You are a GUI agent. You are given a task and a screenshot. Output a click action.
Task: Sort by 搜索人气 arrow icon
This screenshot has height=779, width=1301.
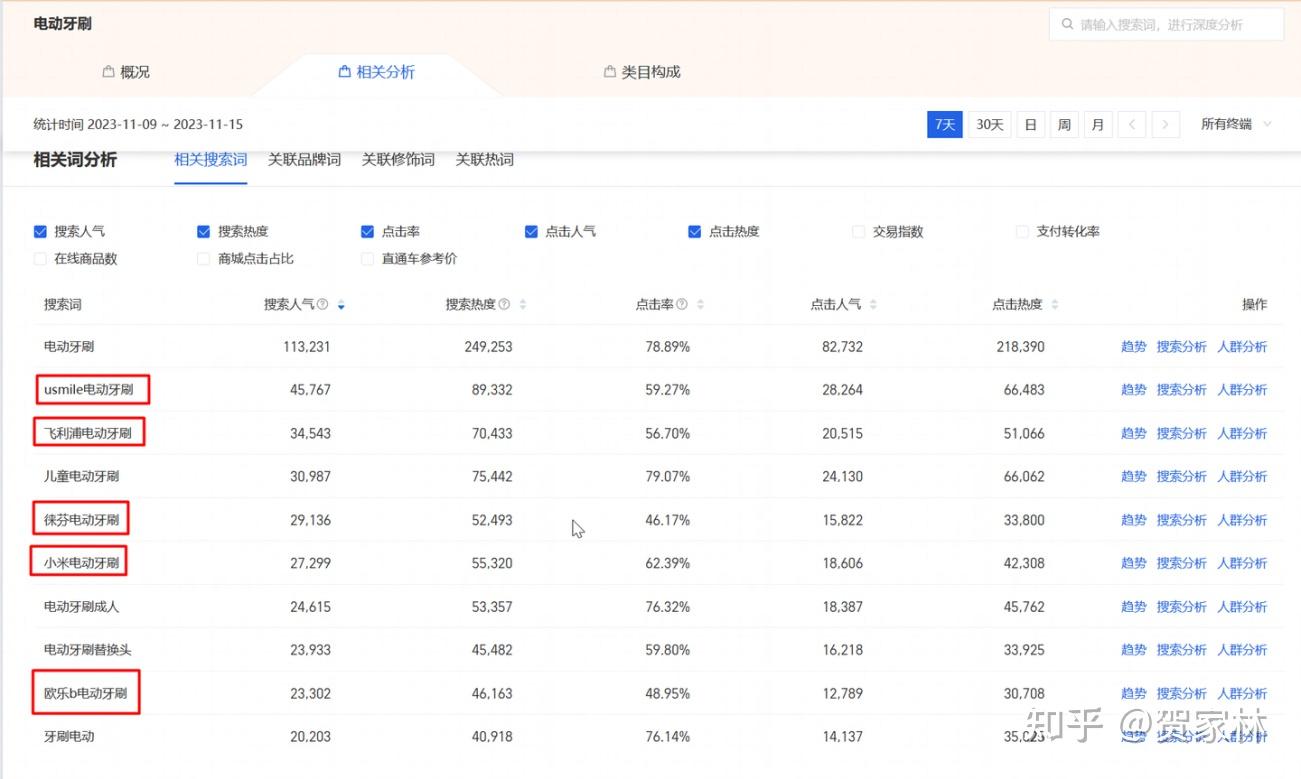(x=342, y=304)
